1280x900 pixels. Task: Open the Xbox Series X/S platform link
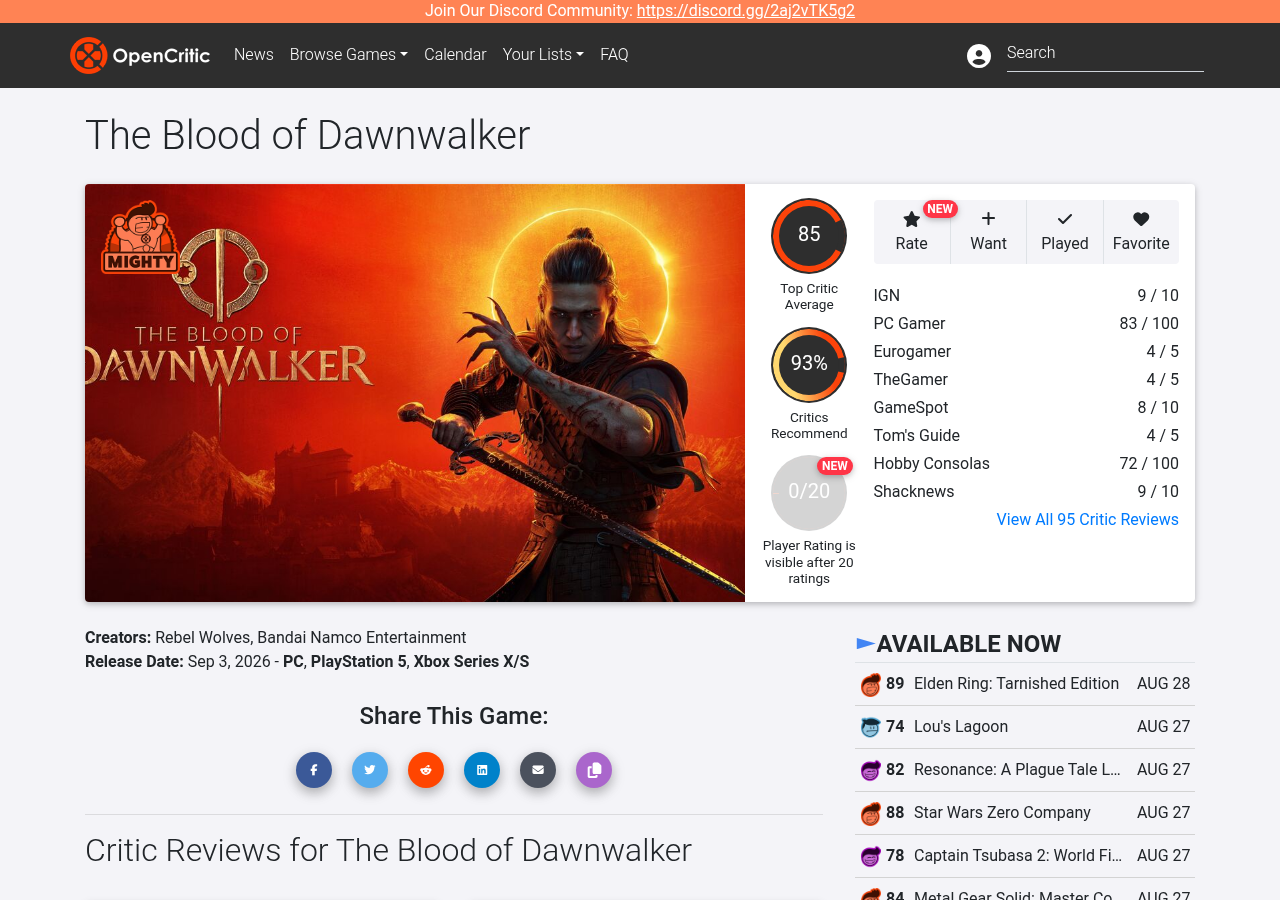coord(472,662)
